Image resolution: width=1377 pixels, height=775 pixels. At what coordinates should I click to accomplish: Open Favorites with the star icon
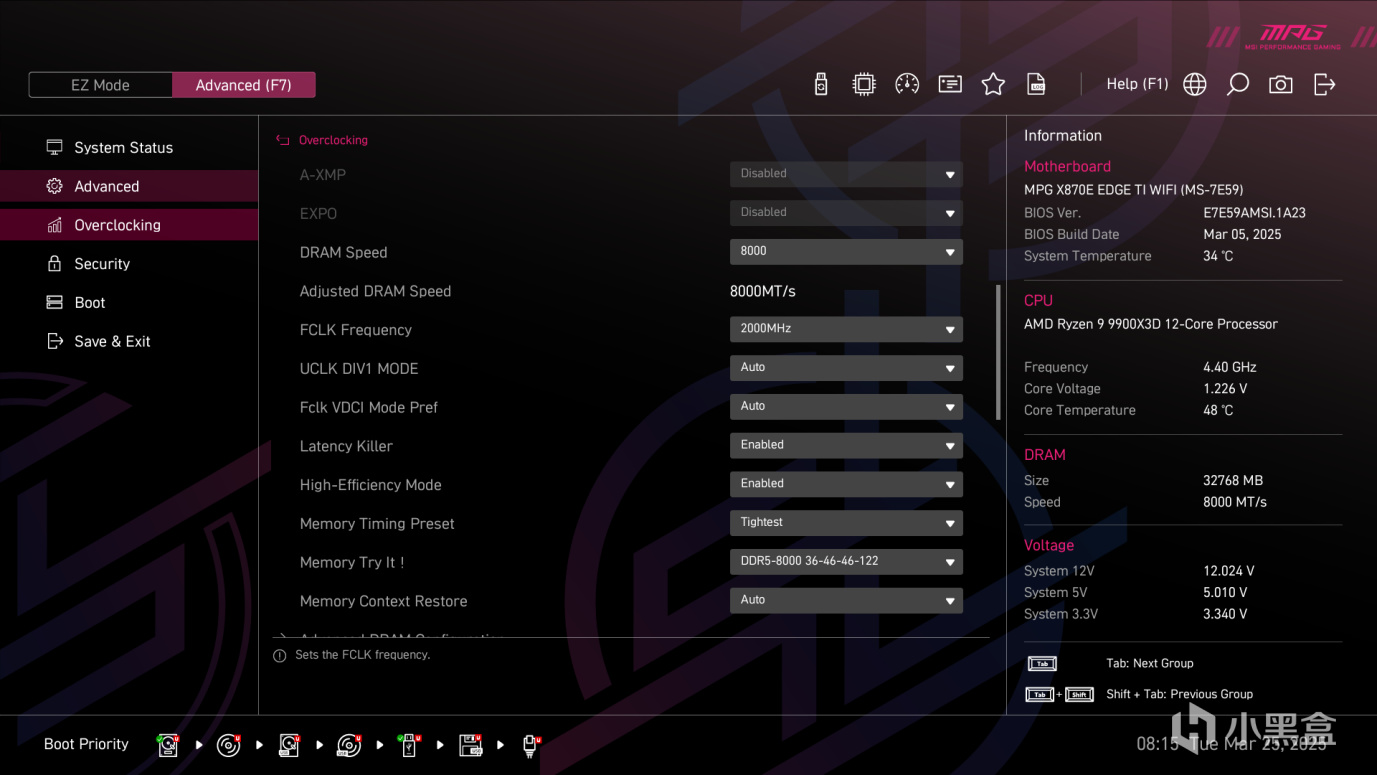tap(993, 85)
